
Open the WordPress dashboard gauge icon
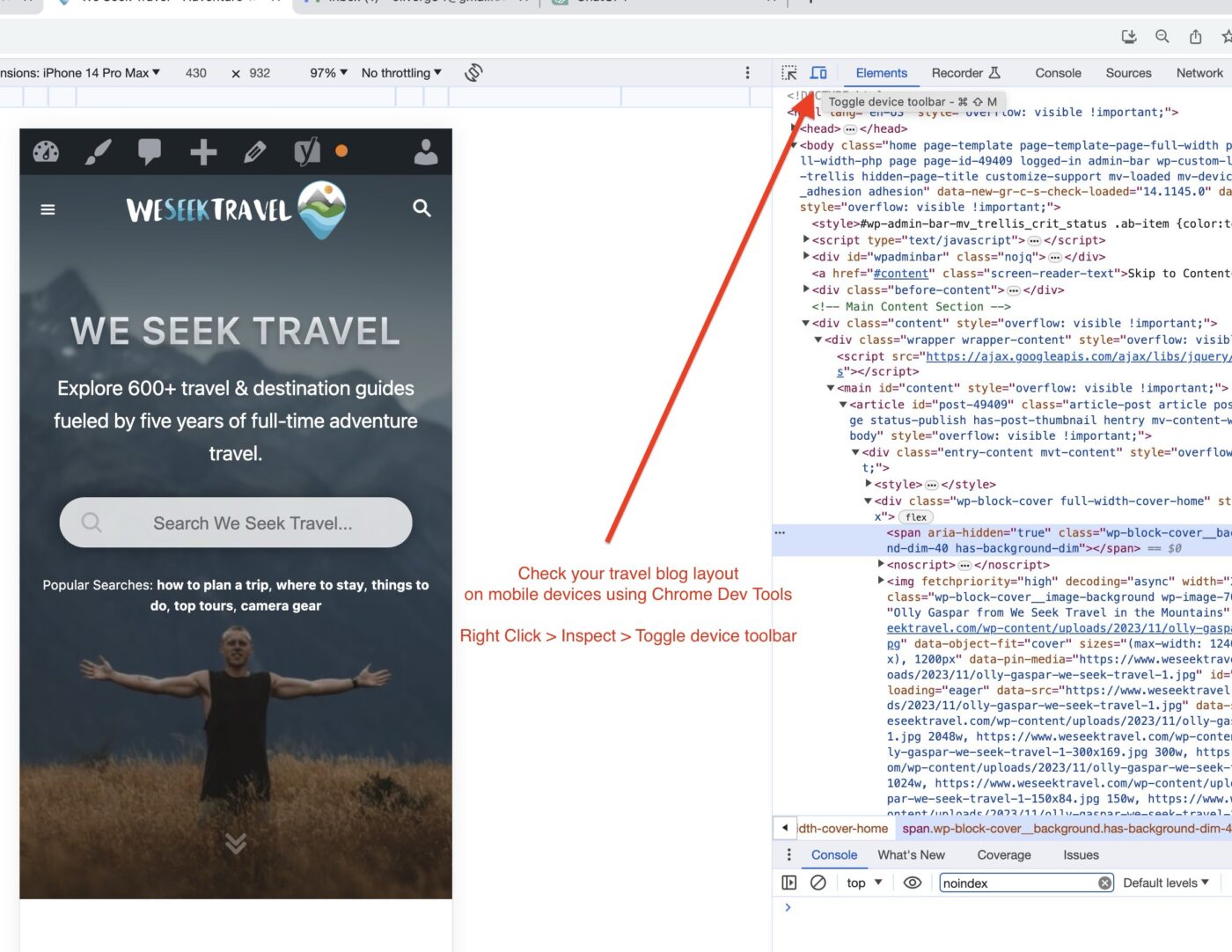click(x=46, y=152)
